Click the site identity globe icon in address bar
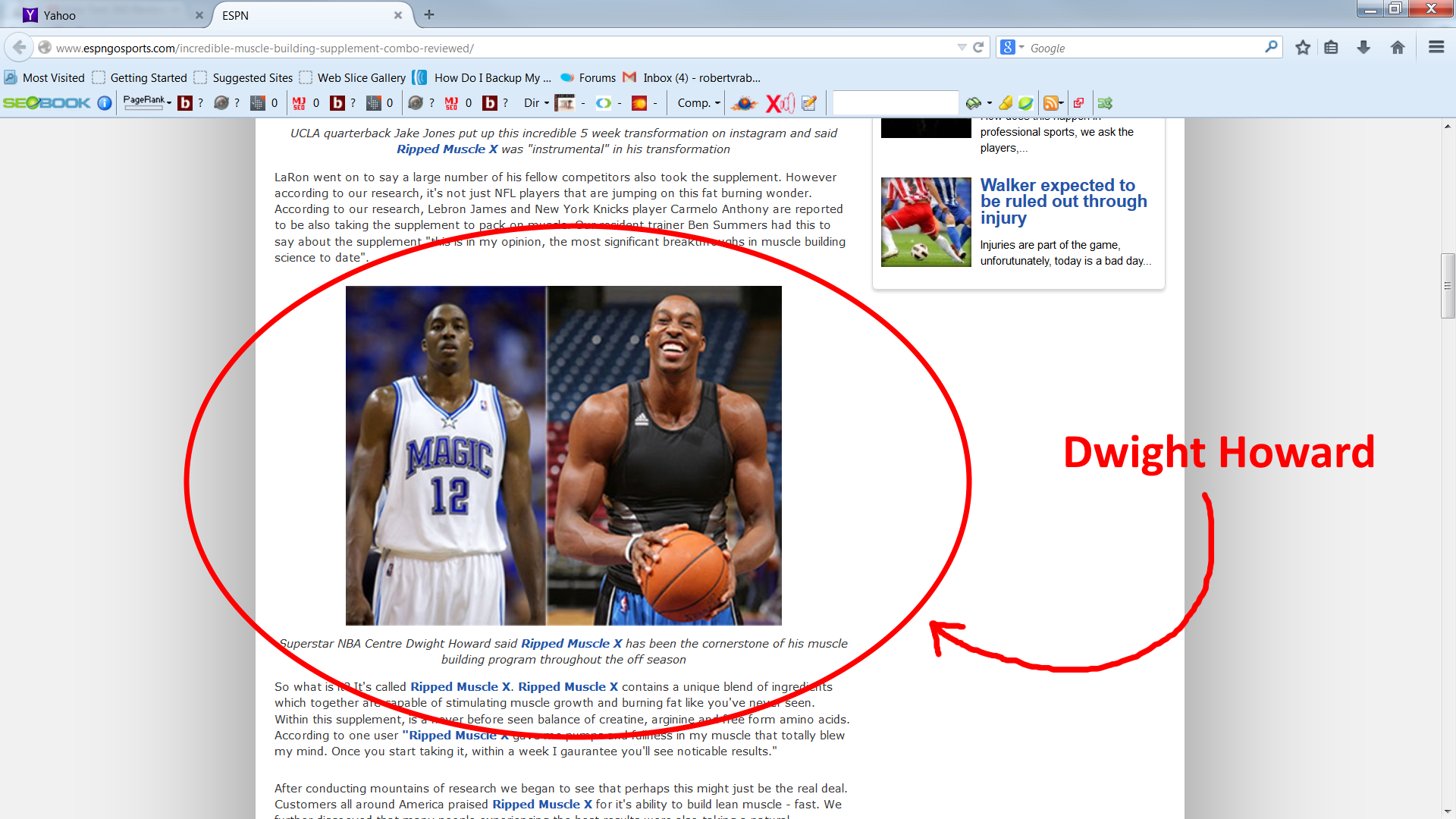This screenshot has height=819, width=1456. point(45,48)
